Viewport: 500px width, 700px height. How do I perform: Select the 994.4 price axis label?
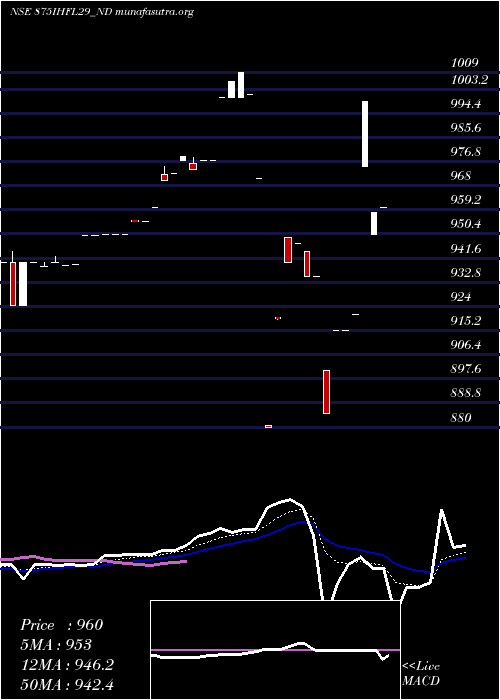(466, 104)
